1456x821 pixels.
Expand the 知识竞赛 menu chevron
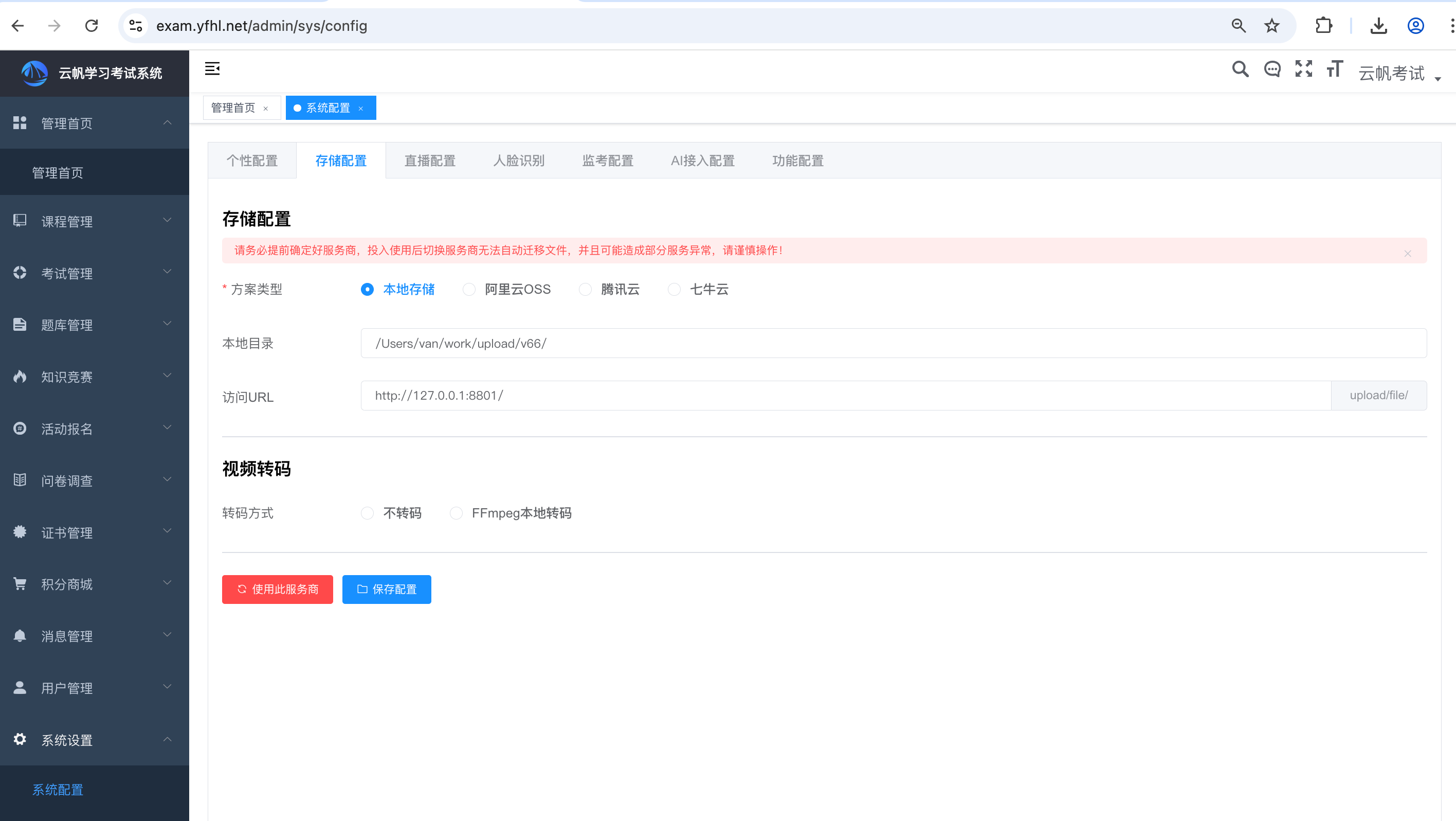tap(167, 376)
